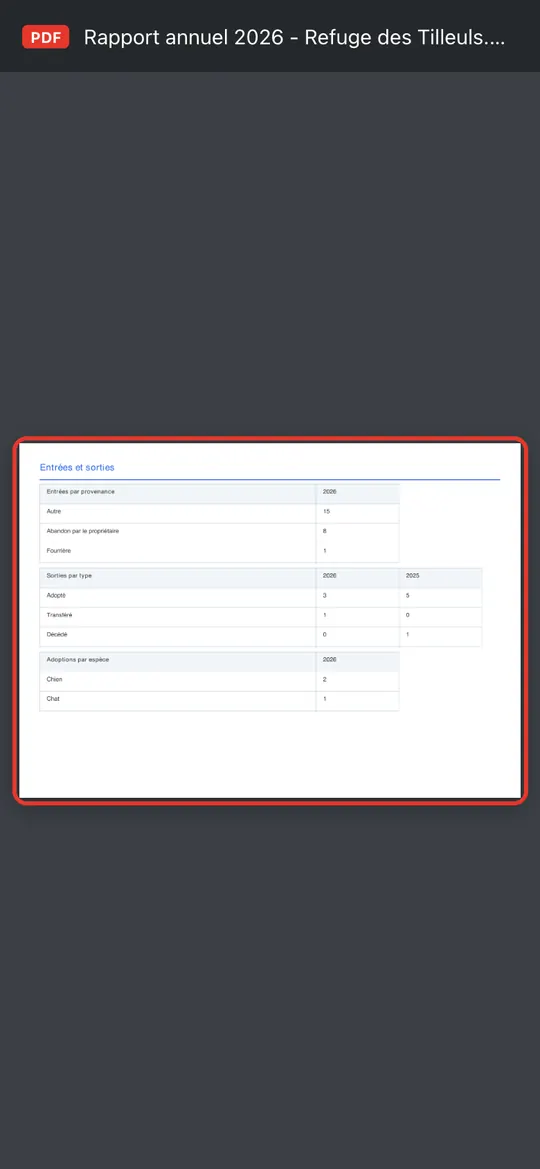
Task: Click value 2 in the Chien row
Action: click(x=324, y=679)
